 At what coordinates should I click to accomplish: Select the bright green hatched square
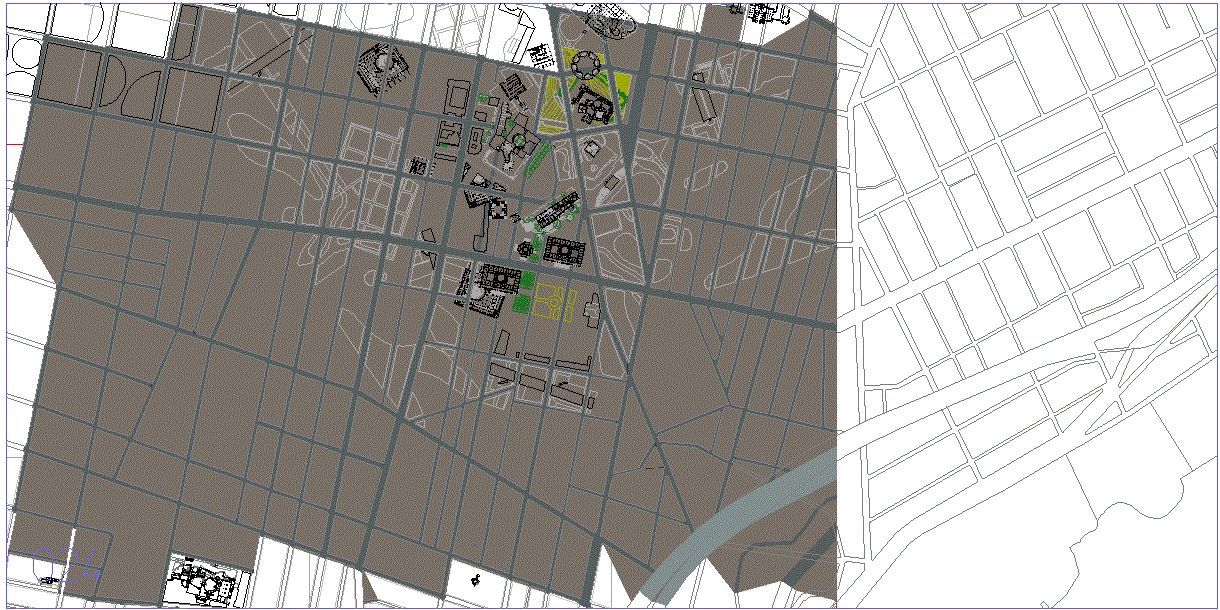pos(523,299)
